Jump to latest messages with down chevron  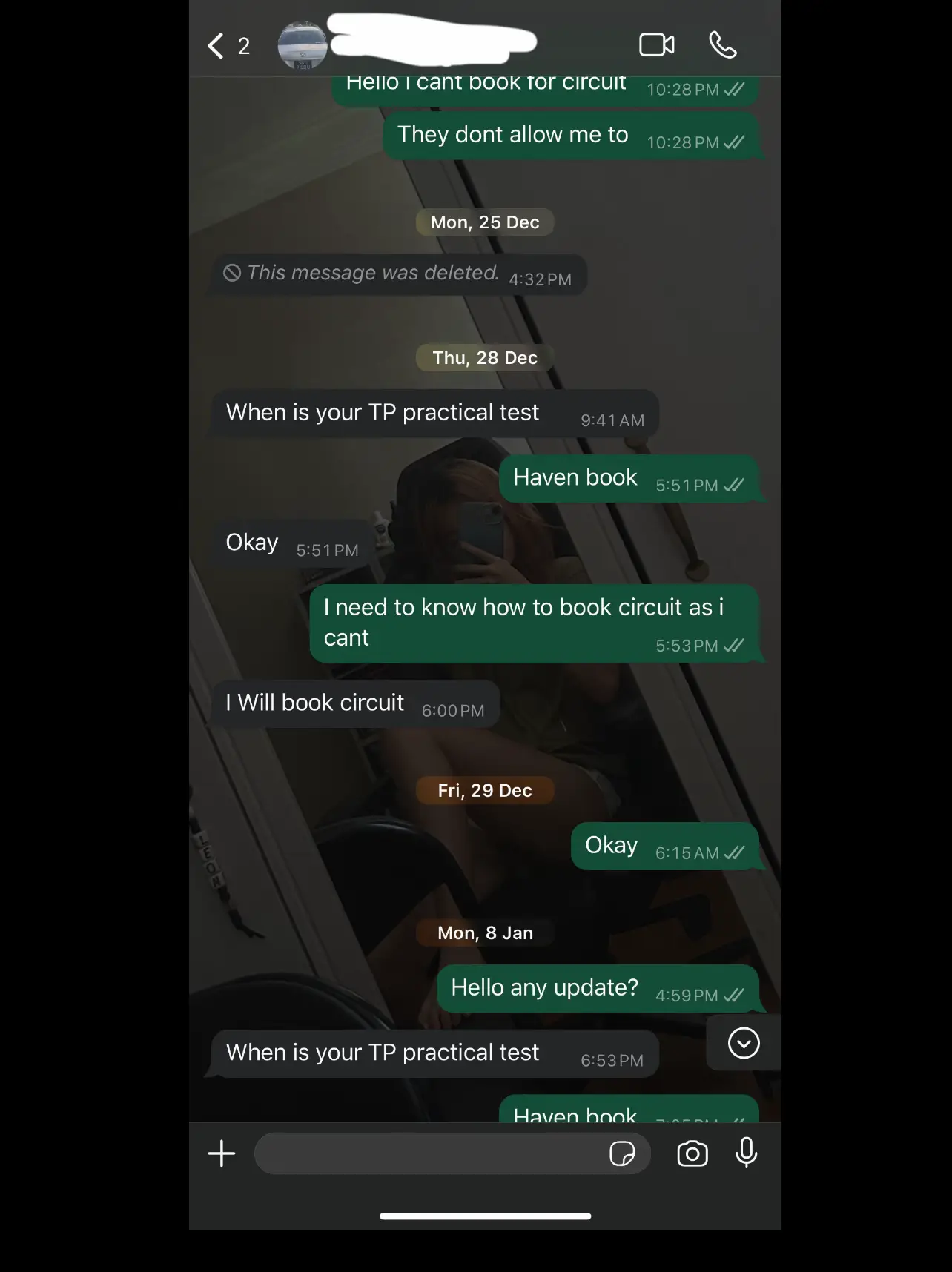[744, 1043]
